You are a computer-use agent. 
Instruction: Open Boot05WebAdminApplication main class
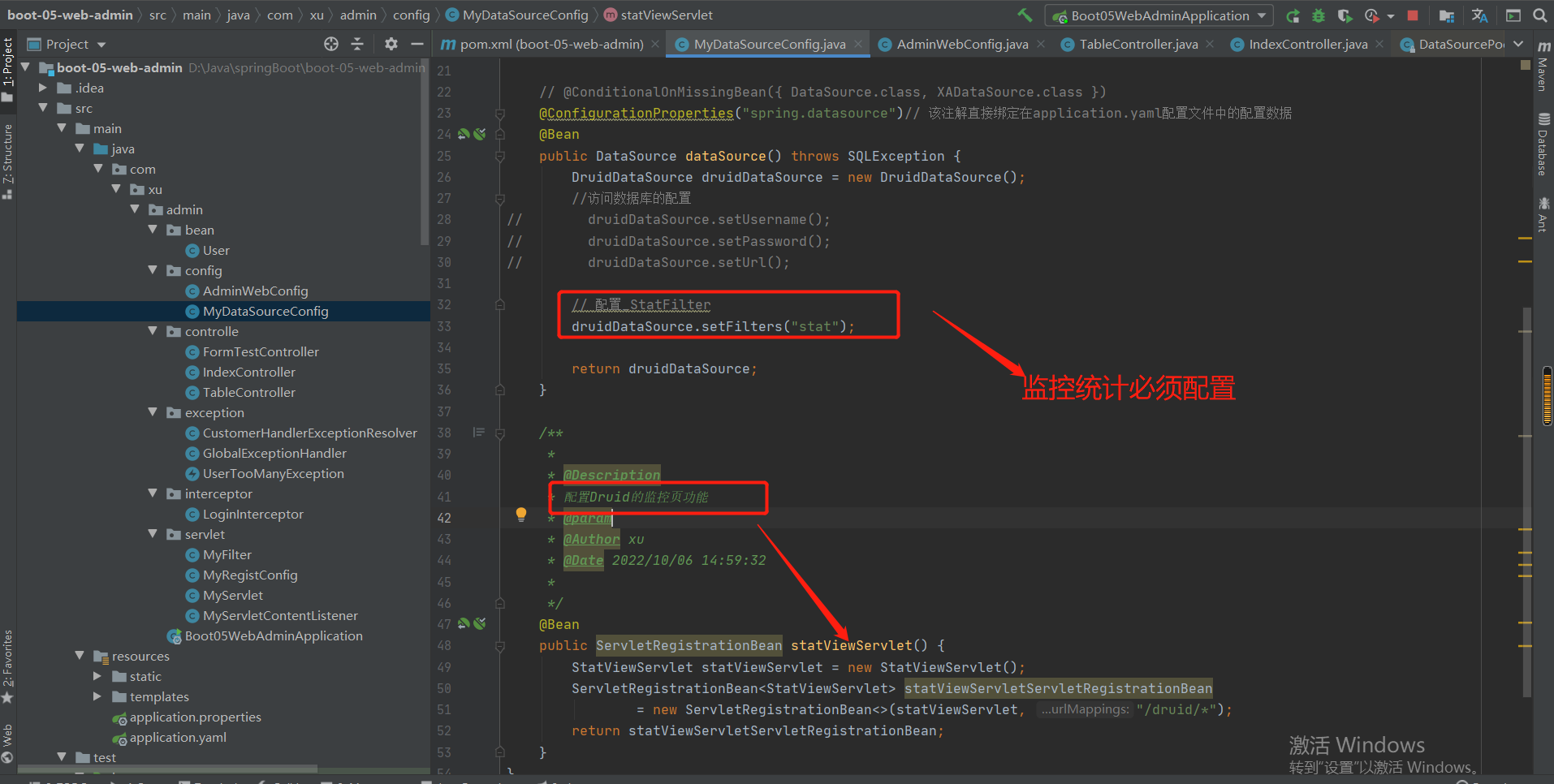(x=265, y=635)
